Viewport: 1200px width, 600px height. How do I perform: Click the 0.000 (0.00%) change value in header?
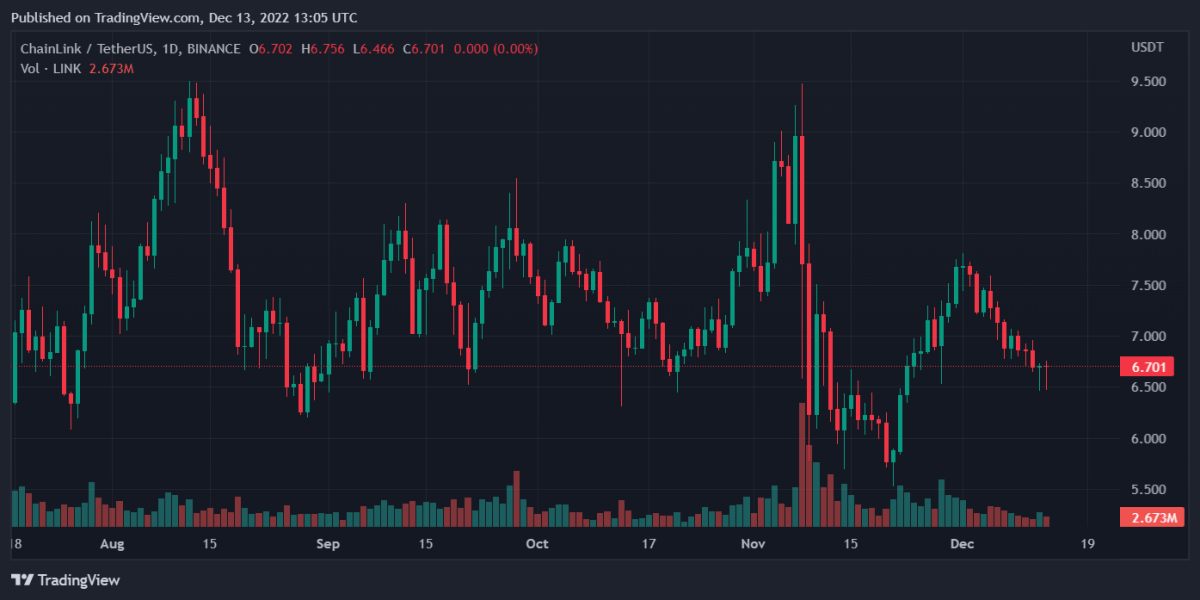click(502, 49)
